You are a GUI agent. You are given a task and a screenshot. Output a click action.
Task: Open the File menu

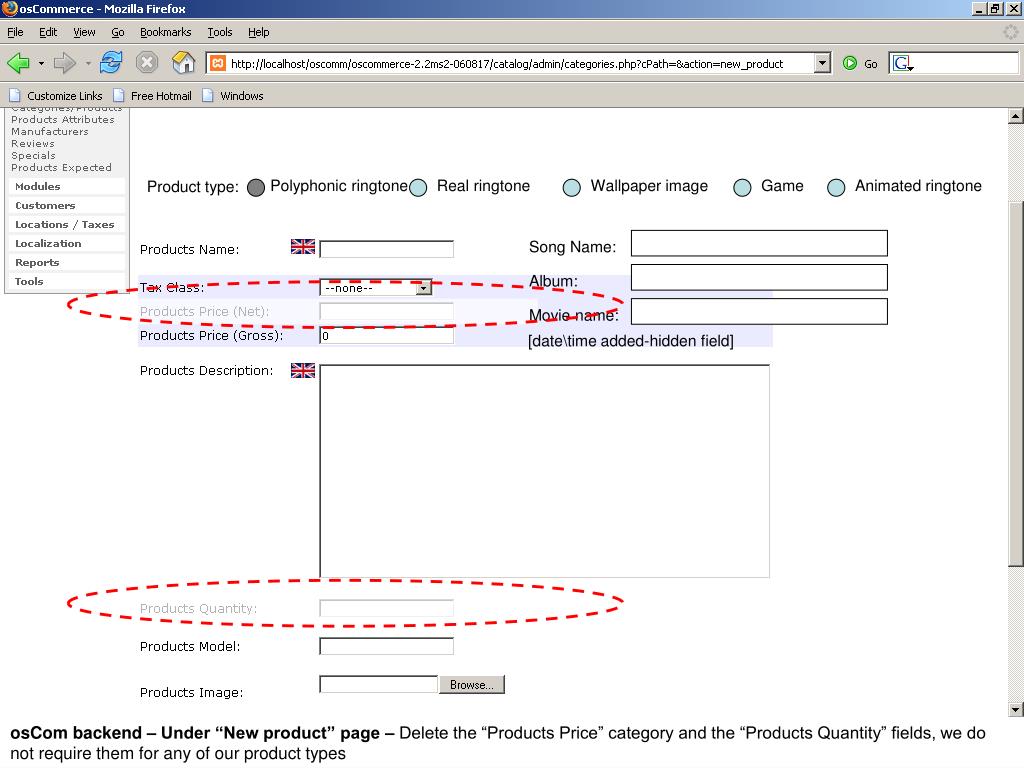(15, 32)
